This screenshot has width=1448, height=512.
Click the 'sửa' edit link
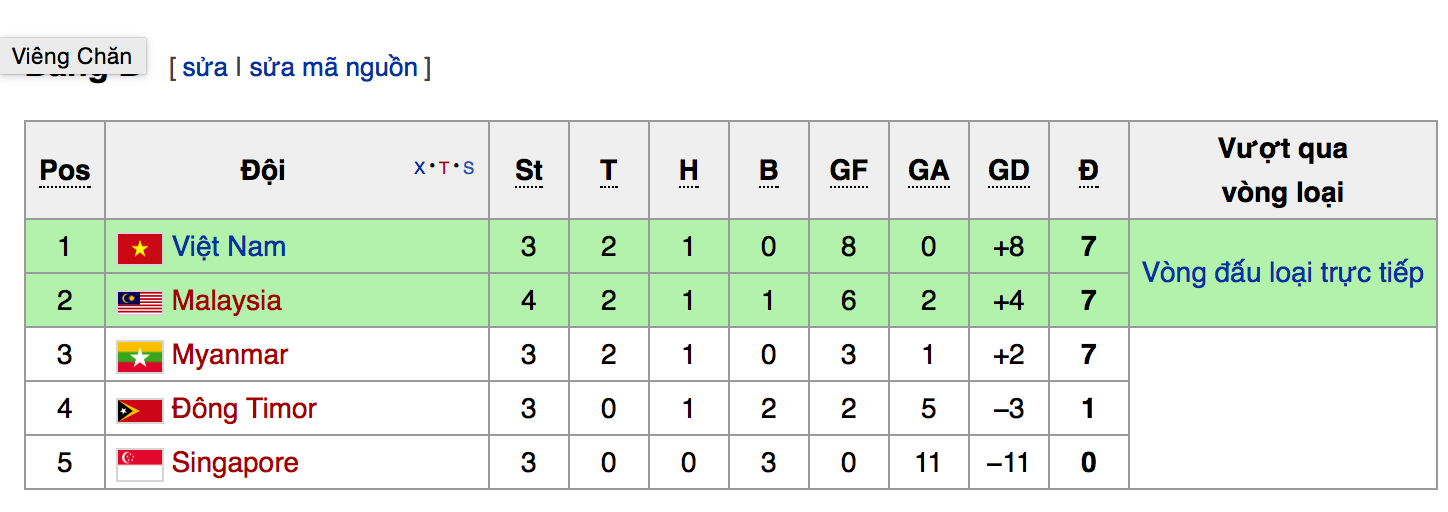click(204, 68)
